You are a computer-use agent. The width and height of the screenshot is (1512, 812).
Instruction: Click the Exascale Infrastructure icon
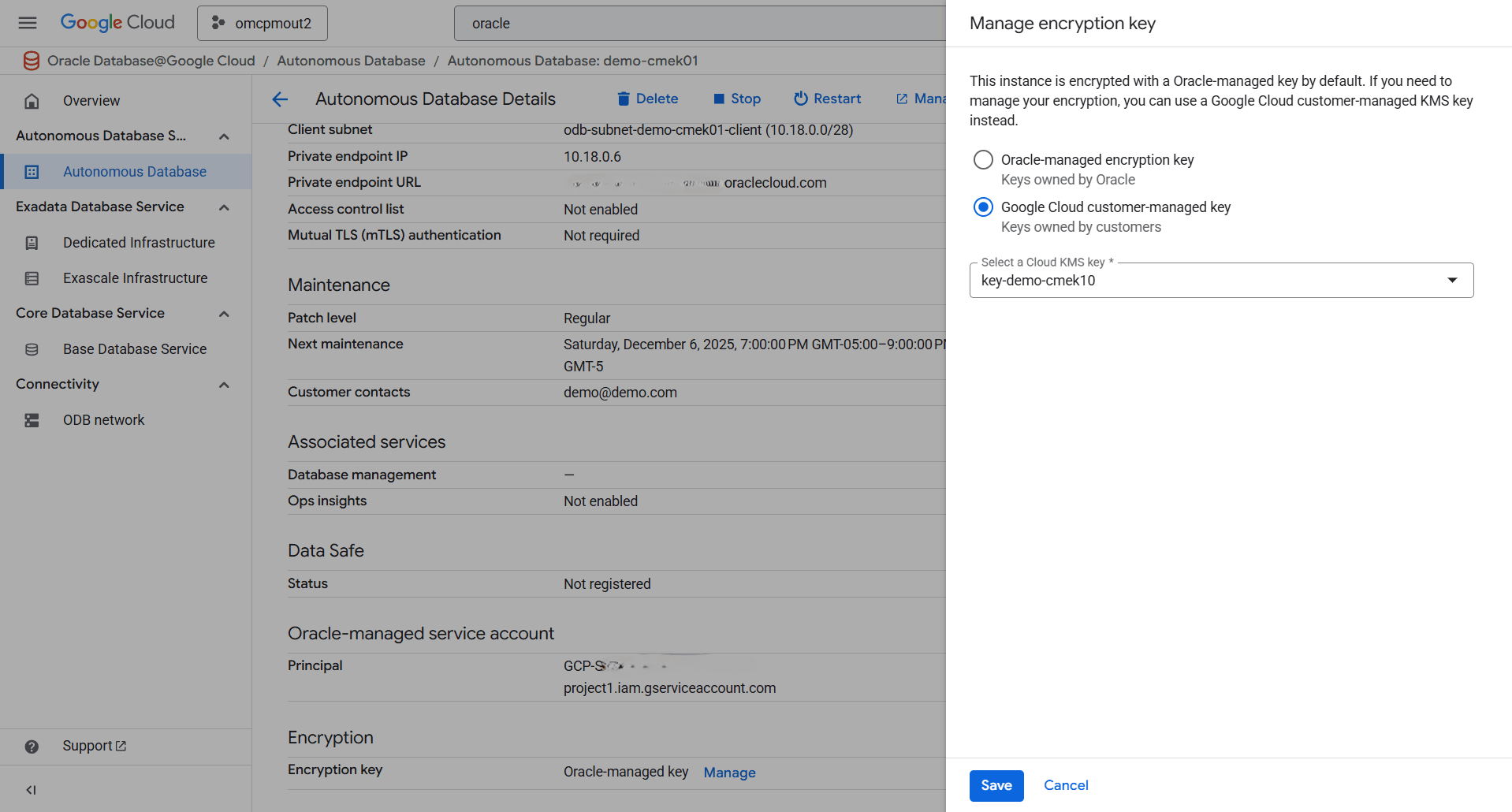click(32, 278)
